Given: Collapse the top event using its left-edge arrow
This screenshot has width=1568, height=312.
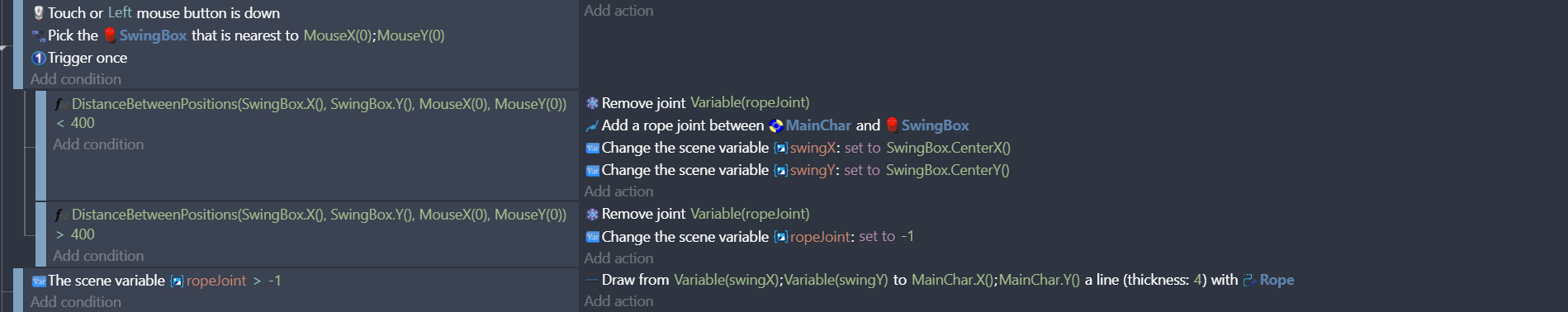Looking at the screenshot, I should click(x=4, y=48).
